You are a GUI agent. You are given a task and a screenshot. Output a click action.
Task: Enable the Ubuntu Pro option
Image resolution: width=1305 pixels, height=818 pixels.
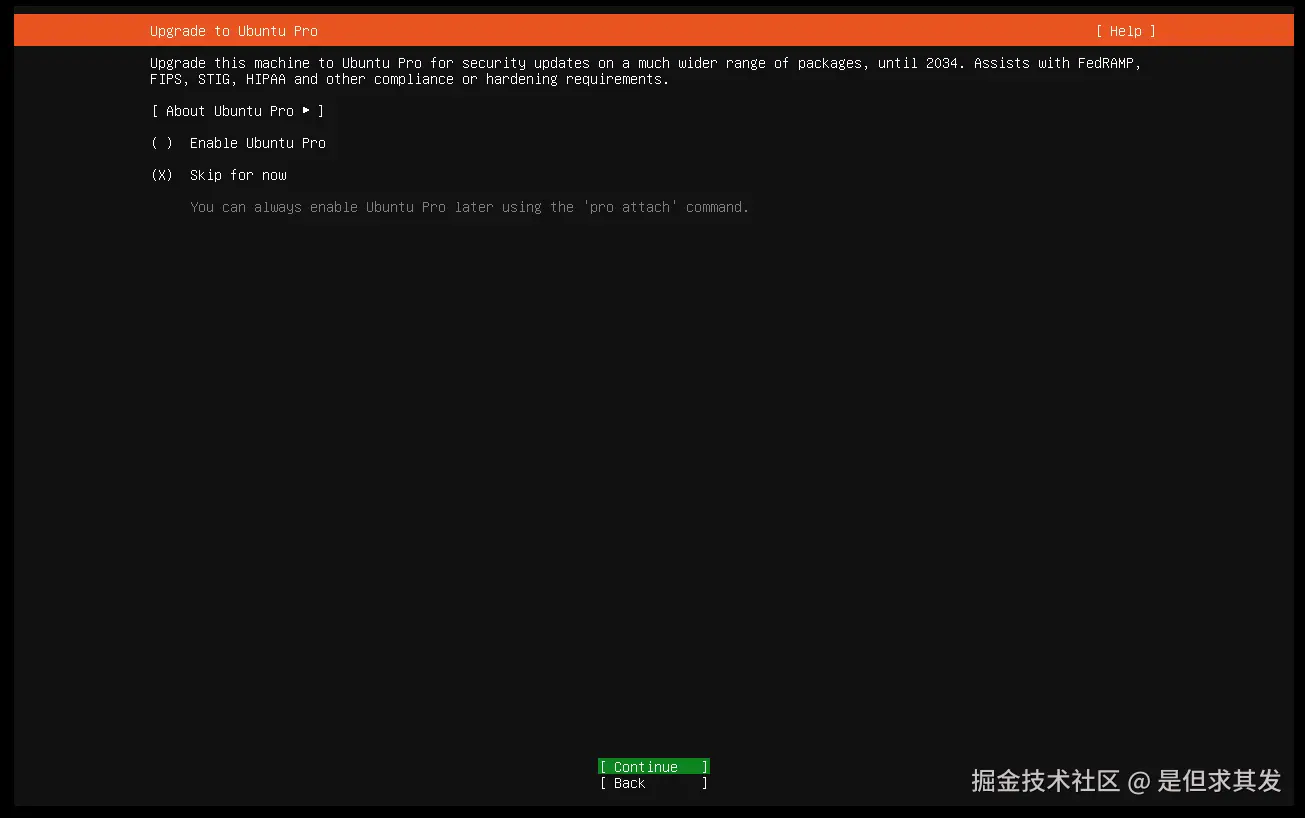[x=256, y=143]
